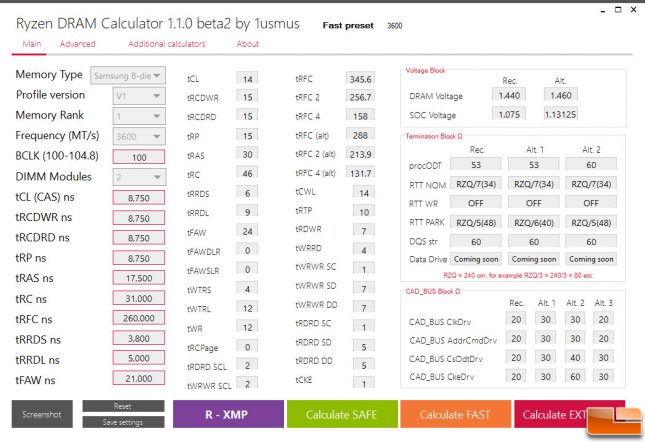Select the tRAS value 30

tap(247, 154)
